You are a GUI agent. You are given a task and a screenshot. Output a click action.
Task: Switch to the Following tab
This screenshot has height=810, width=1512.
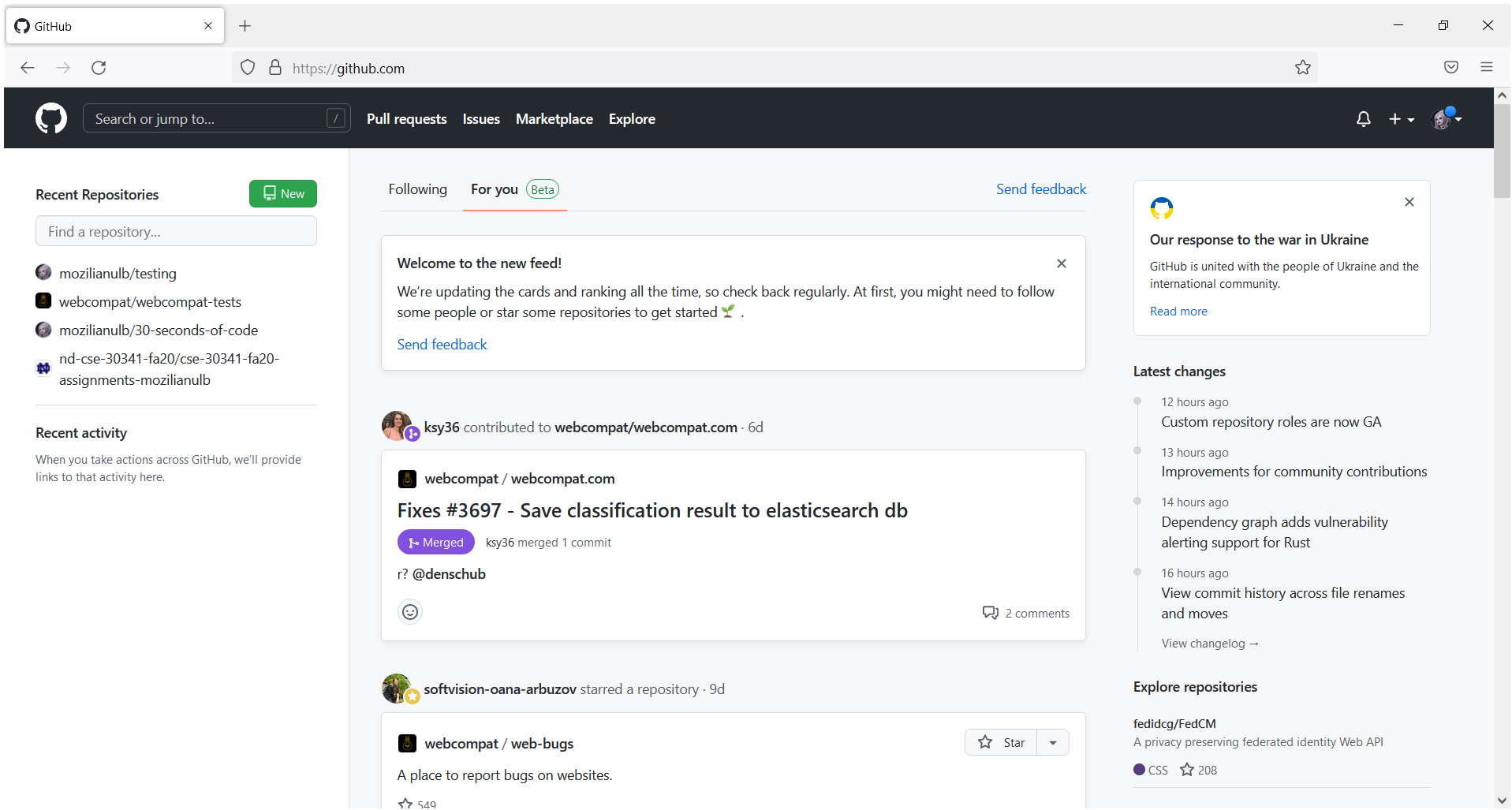[x=417, y=189]
